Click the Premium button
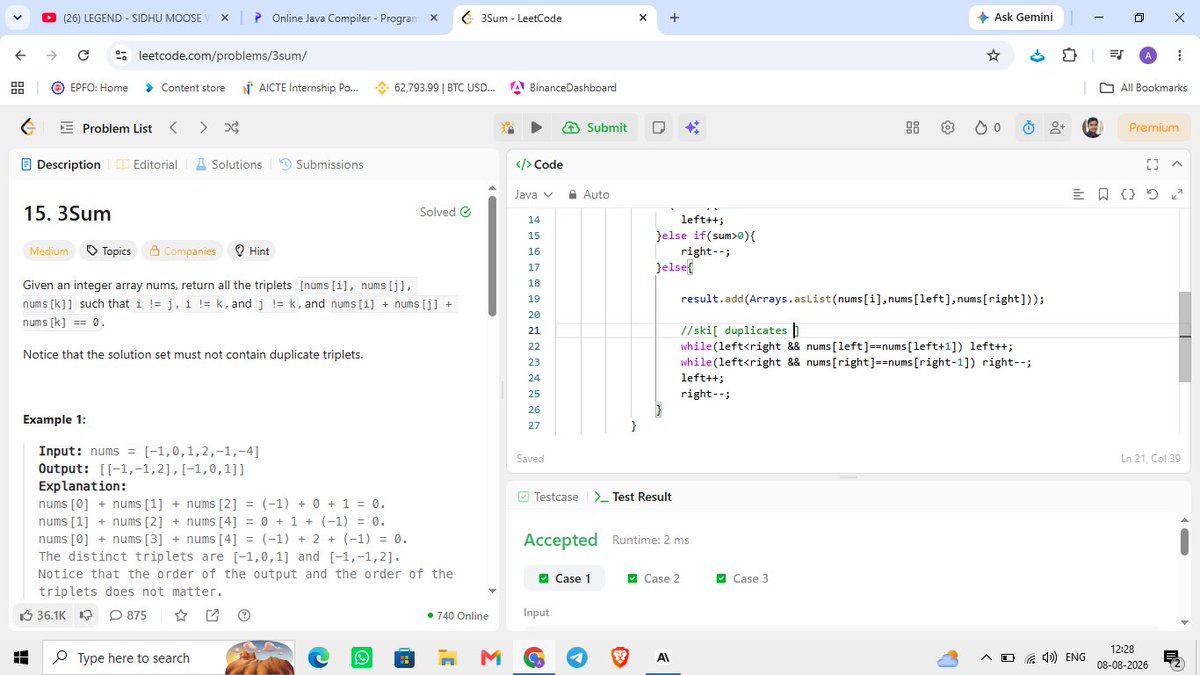Screen dimensions: 1200x675 1153,128
